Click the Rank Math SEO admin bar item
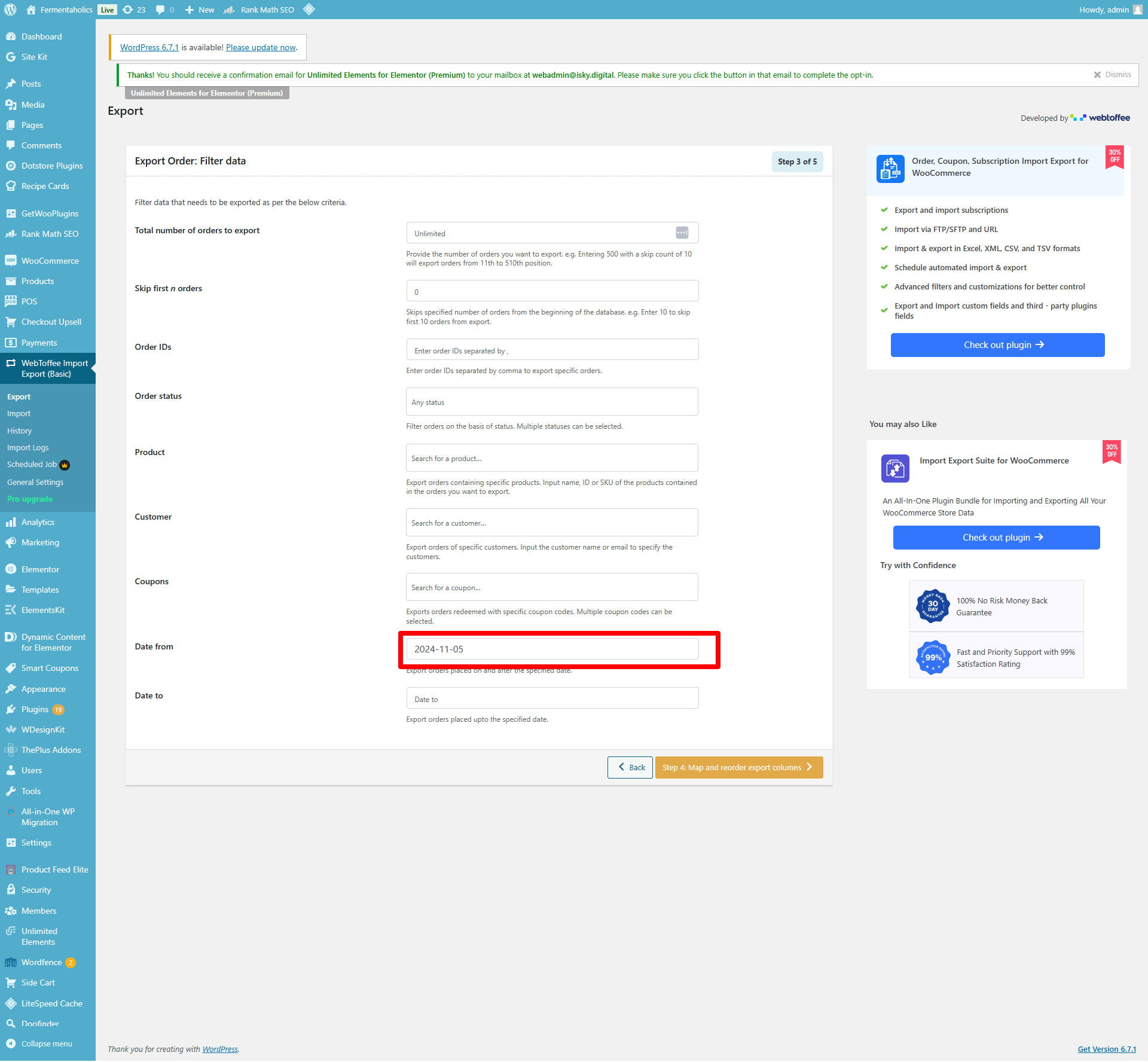1148x1062 pixels. [259, 10]
